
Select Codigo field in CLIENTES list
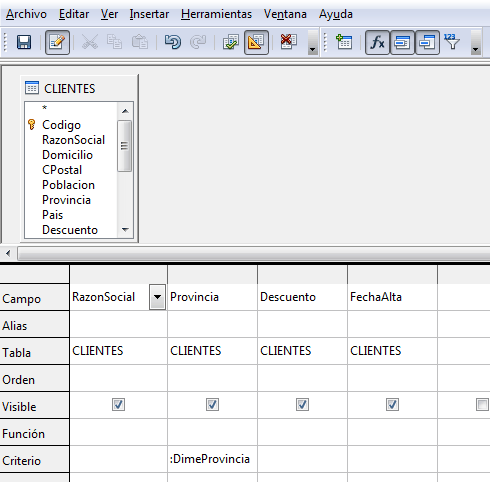point(61,125)
